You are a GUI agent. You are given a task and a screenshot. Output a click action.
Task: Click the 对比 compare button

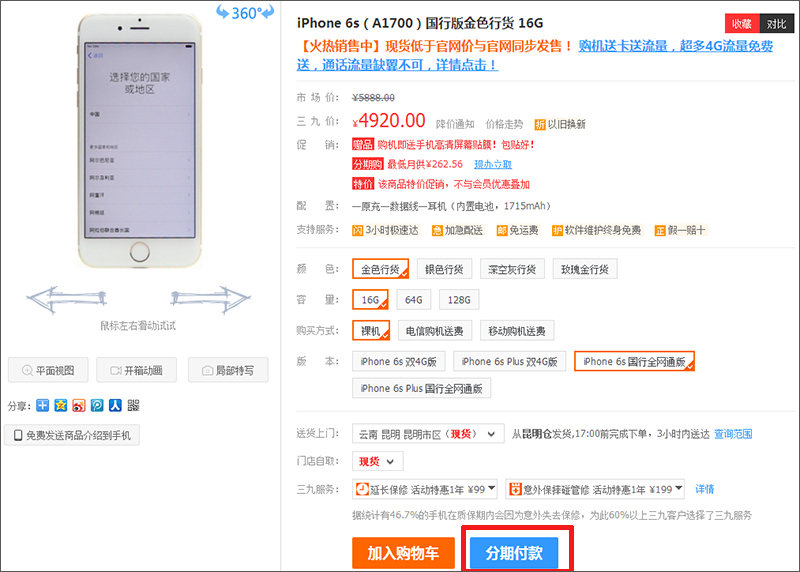[x=777, y=23]
